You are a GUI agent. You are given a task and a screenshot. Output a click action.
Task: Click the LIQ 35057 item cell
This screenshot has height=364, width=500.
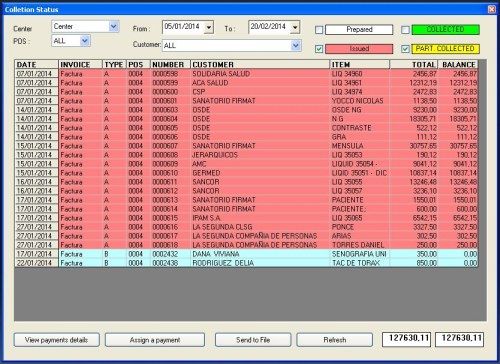(x=360, y=191)
